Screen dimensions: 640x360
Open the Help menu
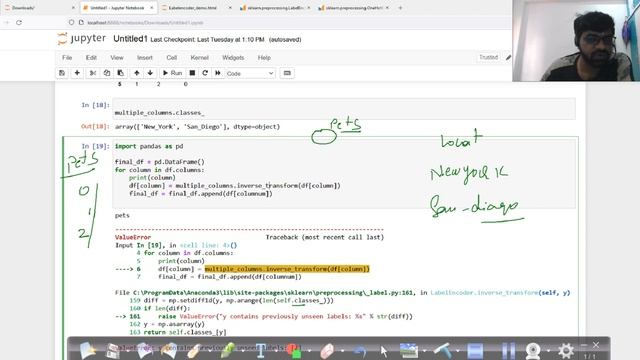tap(264, 58)
